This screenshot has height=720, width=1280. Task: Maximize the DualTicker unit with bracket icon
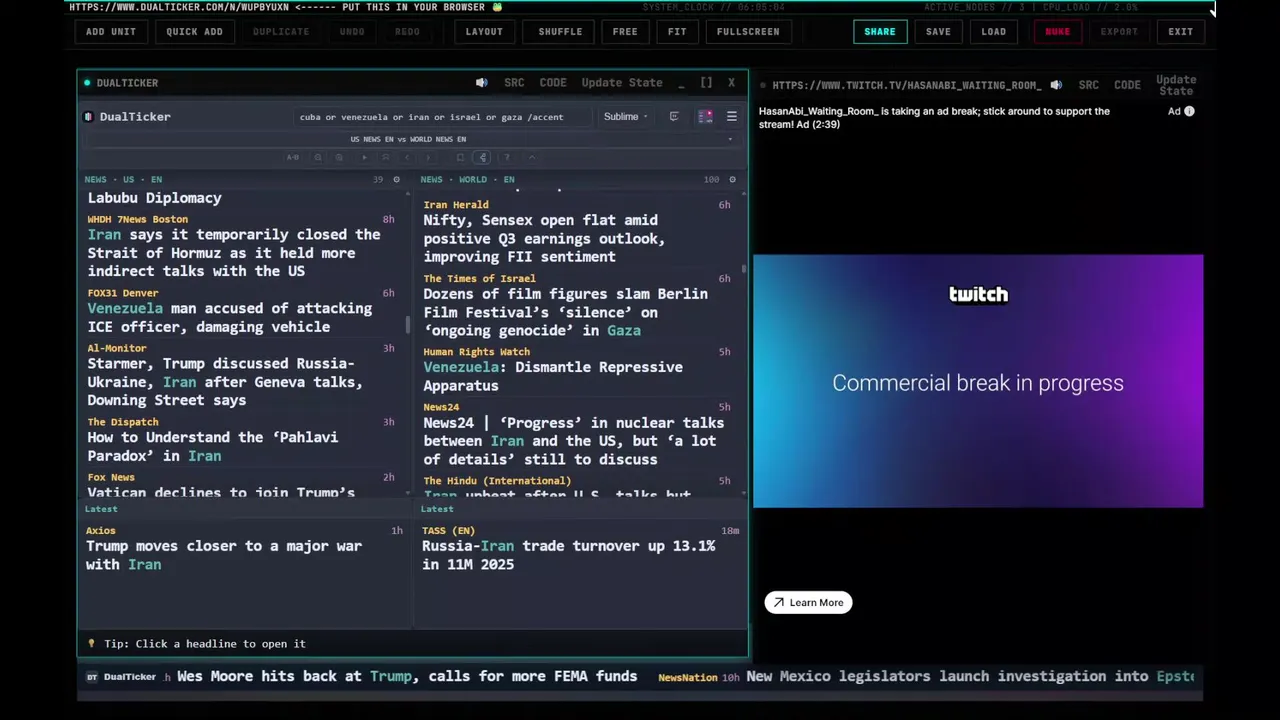click(706, 83)
